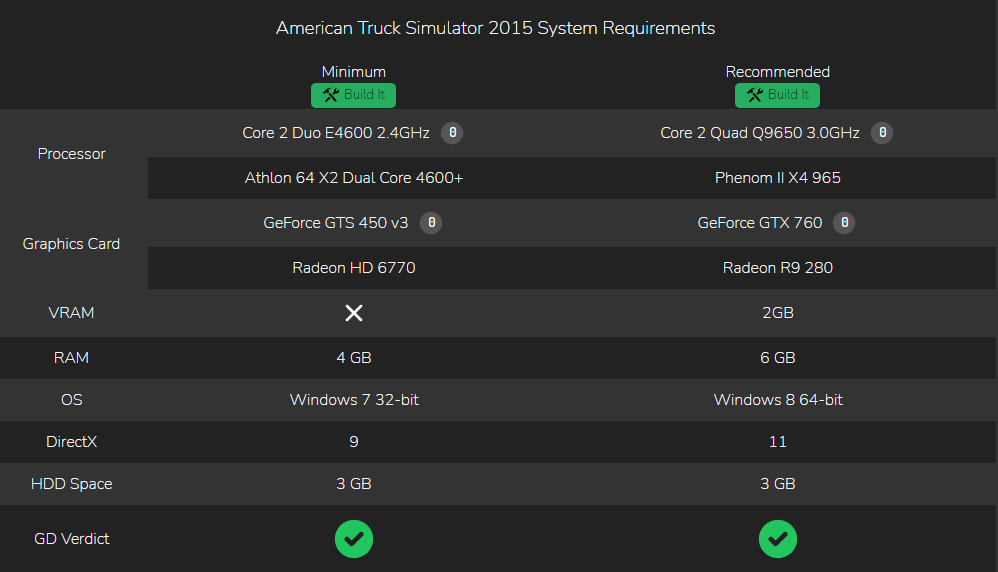The width and height of the screenshot is (998, 572).
Task: Click the Processor row label
Action: (x=71, y=154)
